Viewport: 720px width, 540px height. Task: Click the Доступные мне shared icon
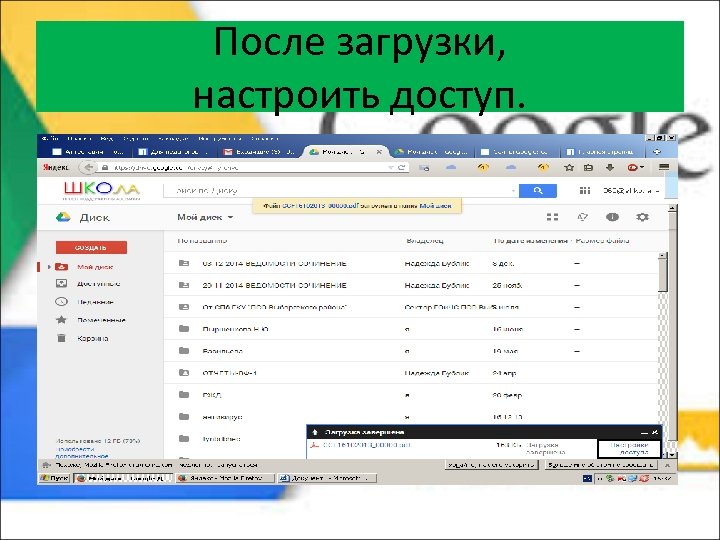pyautogui.click(x=61, y=283)
